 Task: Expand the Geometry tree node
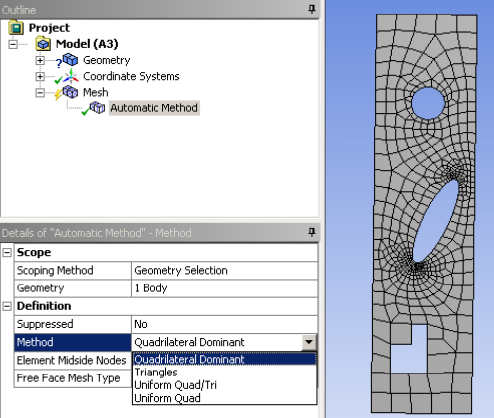(x=40, y=60)
